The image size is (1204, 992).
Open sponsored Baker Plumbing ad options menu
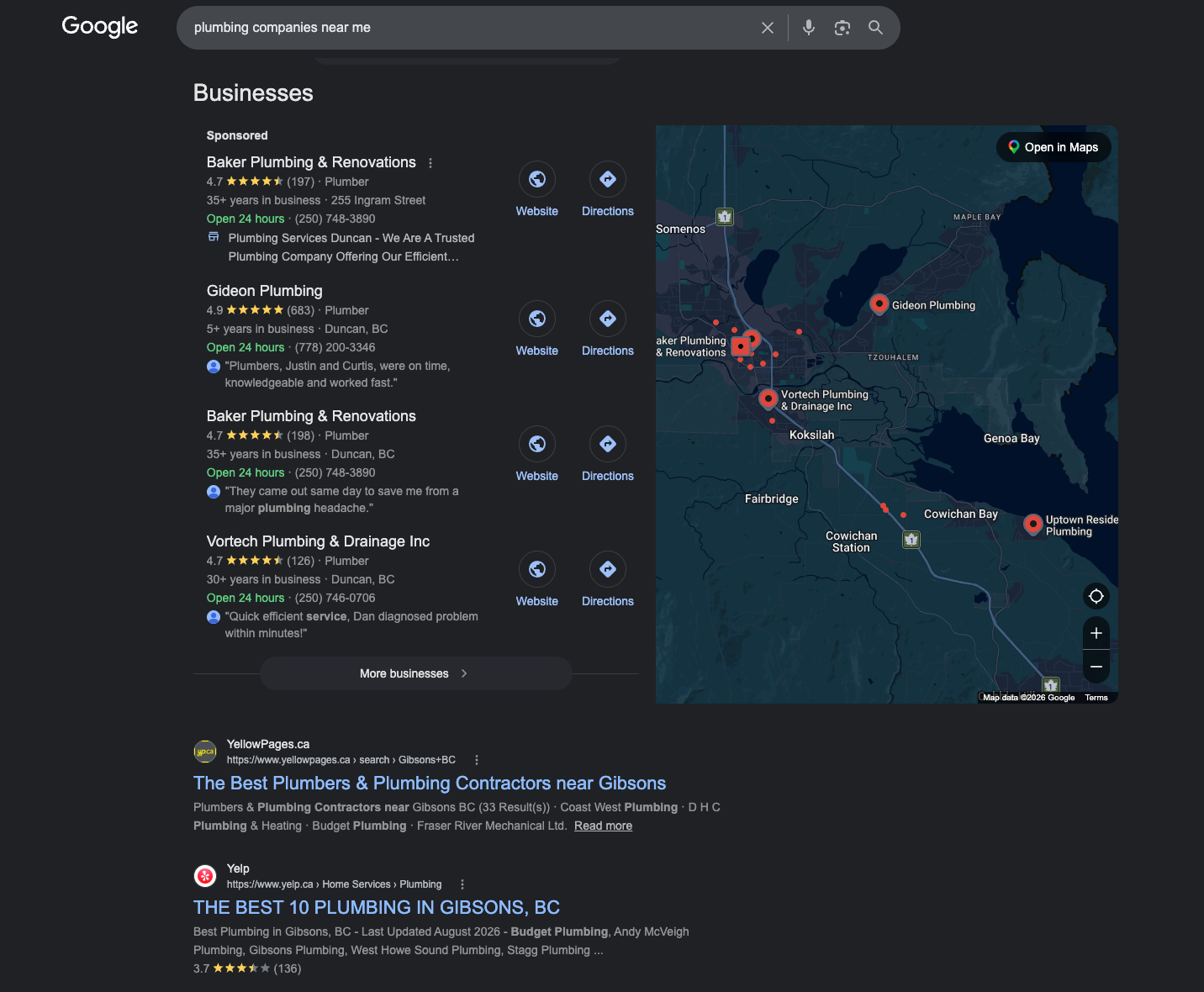click(x=430, y=163)
